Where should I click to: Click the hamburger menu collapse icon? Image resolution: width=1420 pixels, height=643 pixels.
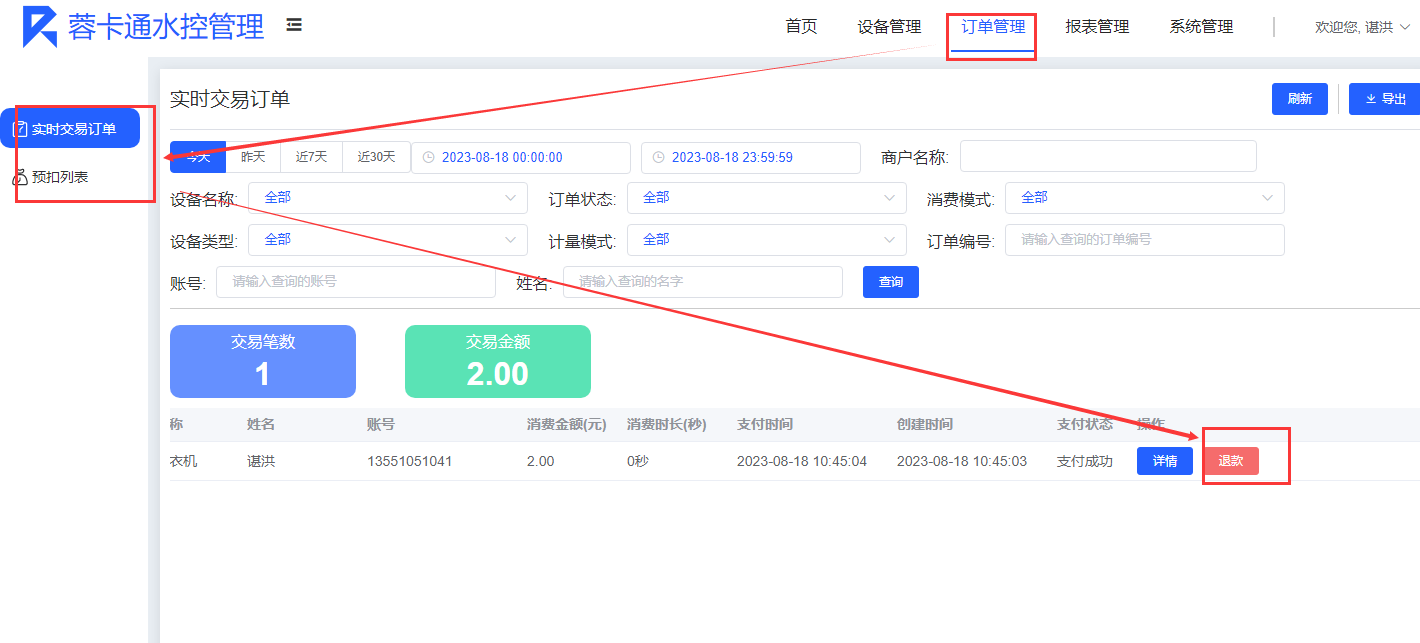pos(294,25)
